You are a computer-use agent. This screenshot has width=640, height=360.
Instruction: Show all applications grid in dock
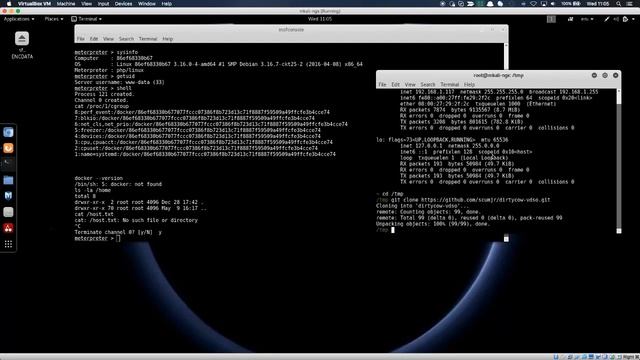pos(8,244)
